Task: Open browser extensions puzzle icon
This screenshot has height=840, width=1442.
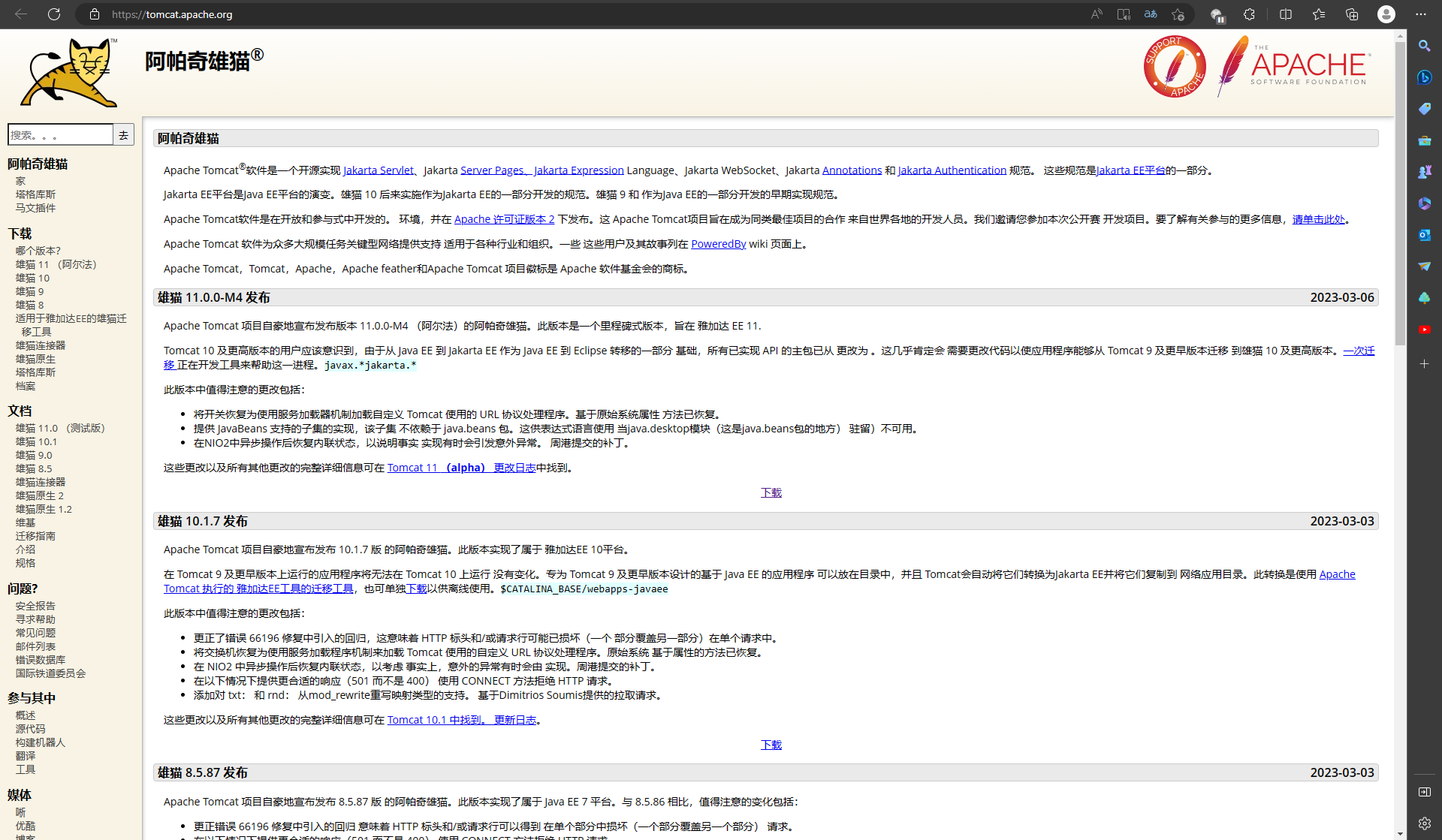Action: 1249,14
